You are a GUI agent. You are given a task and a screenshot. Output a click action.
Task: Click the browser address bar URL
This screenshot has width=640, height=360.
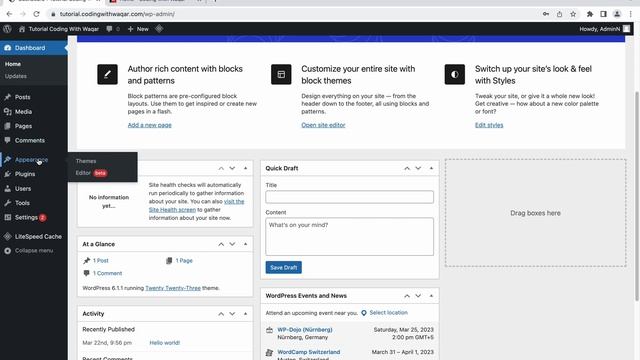pyautogui.click(x=117, y=14)
